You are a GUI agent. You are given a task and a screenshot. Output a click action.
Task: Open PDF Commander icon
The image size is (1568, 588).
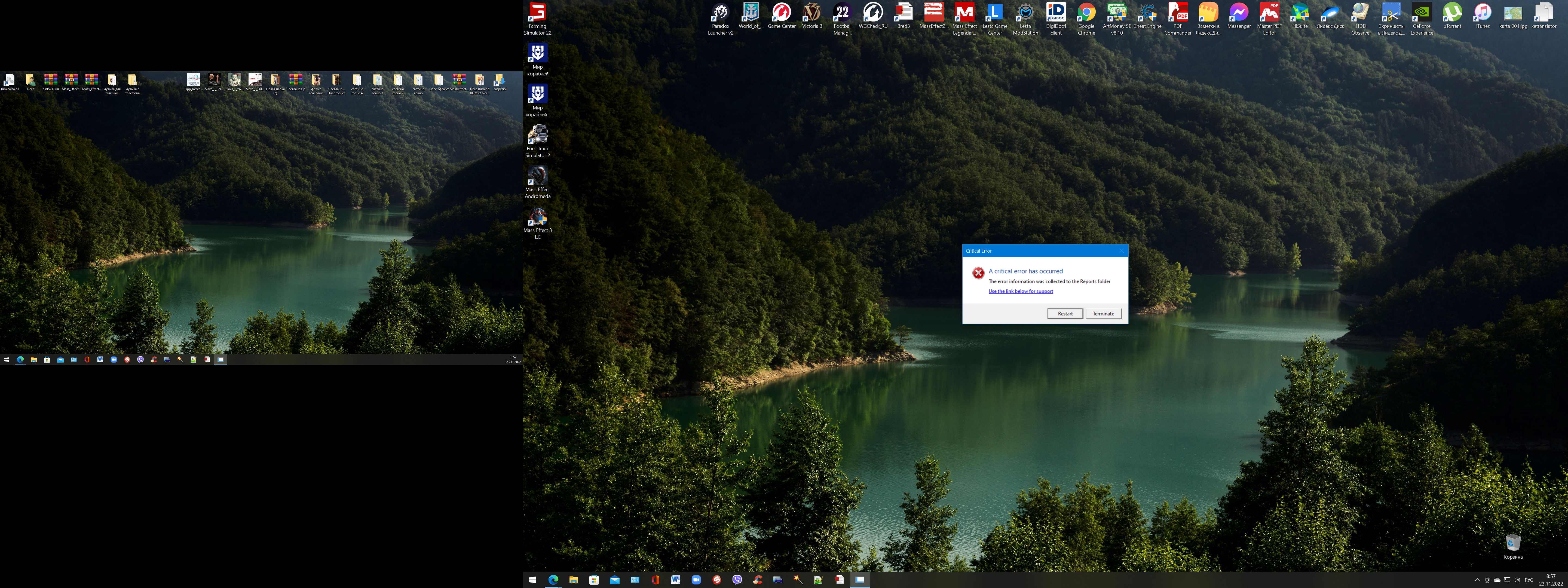coord(1178,19)
